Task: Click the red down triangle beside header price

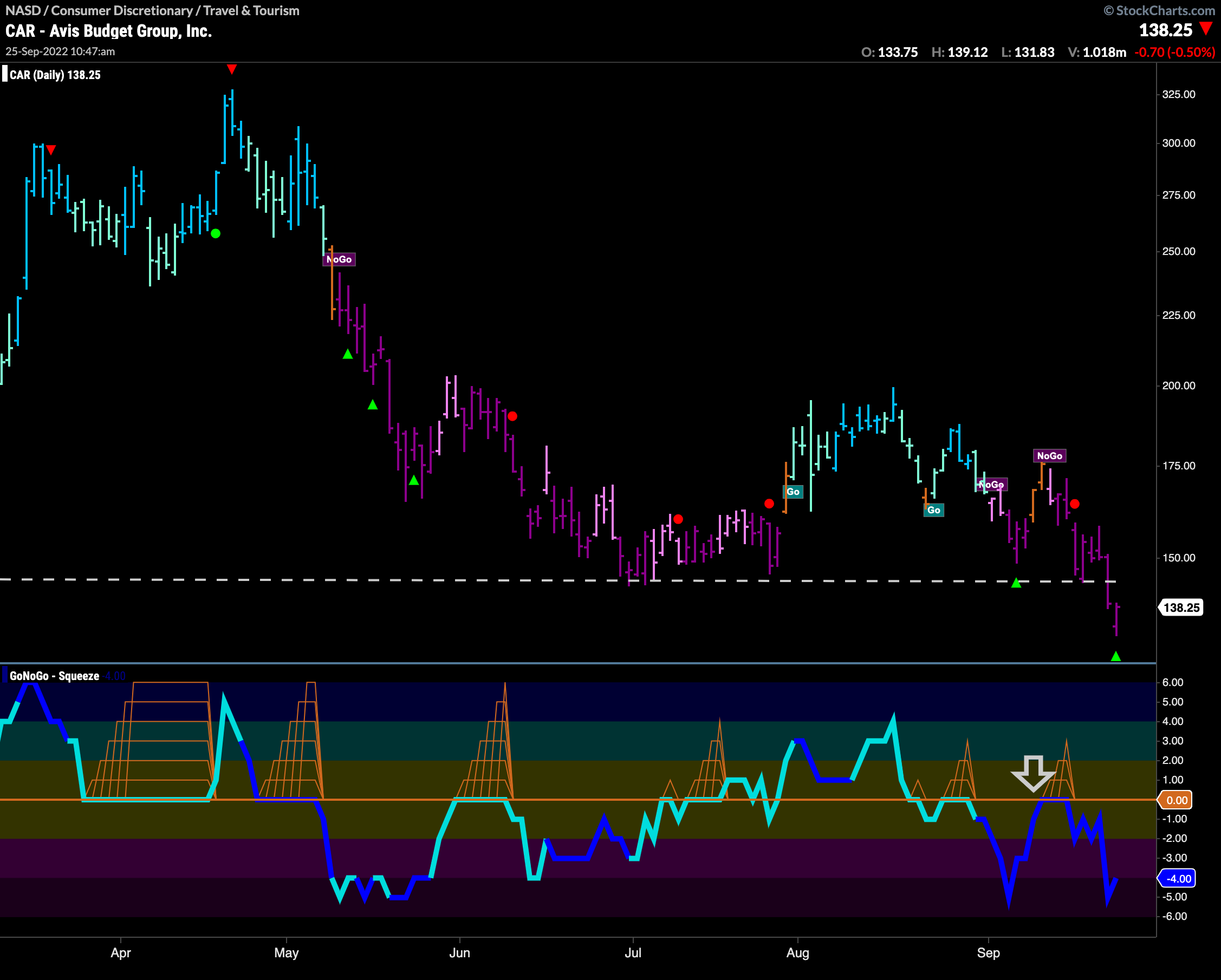Action: click(x=1206, y=28)
